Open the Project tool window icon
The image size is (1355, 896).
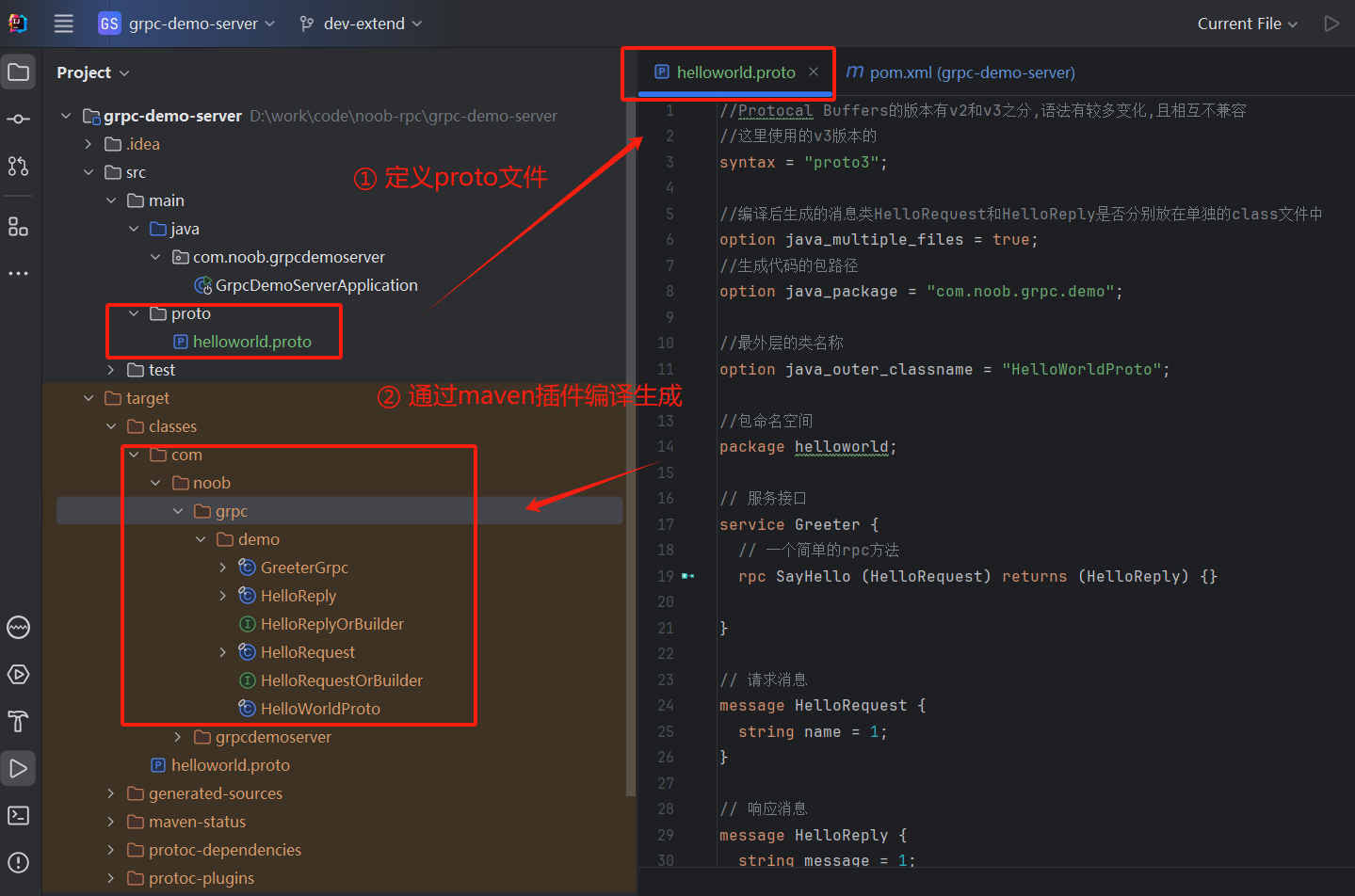pyautogui.click(x=18, y=72)
